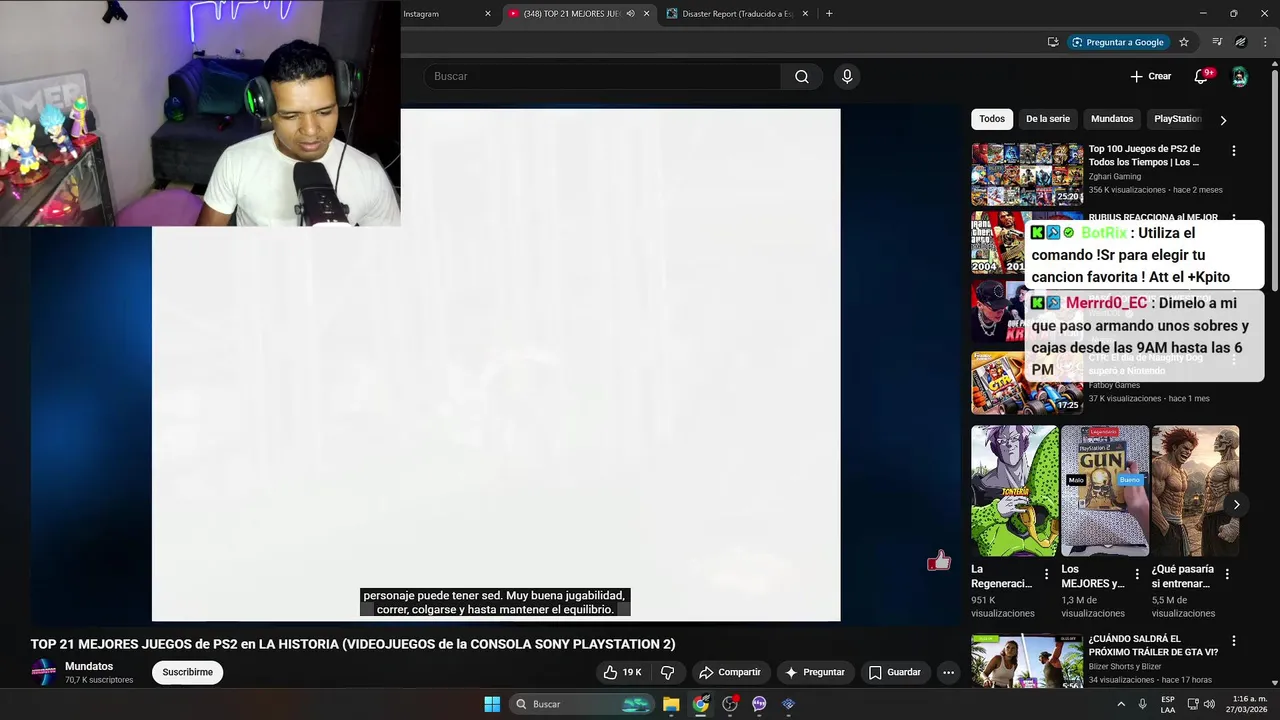Like the video with 19 K
This screenshot has width=1280, height=720.
point(622,672)
